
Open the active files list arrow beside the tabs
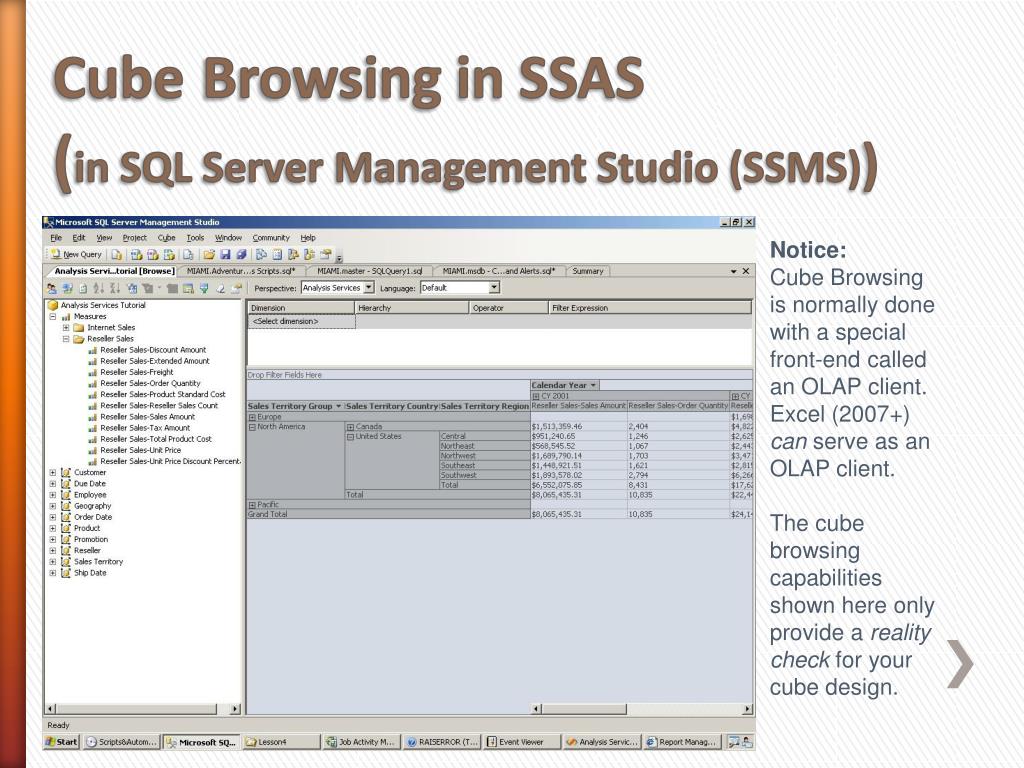click(x=733, y=271)
